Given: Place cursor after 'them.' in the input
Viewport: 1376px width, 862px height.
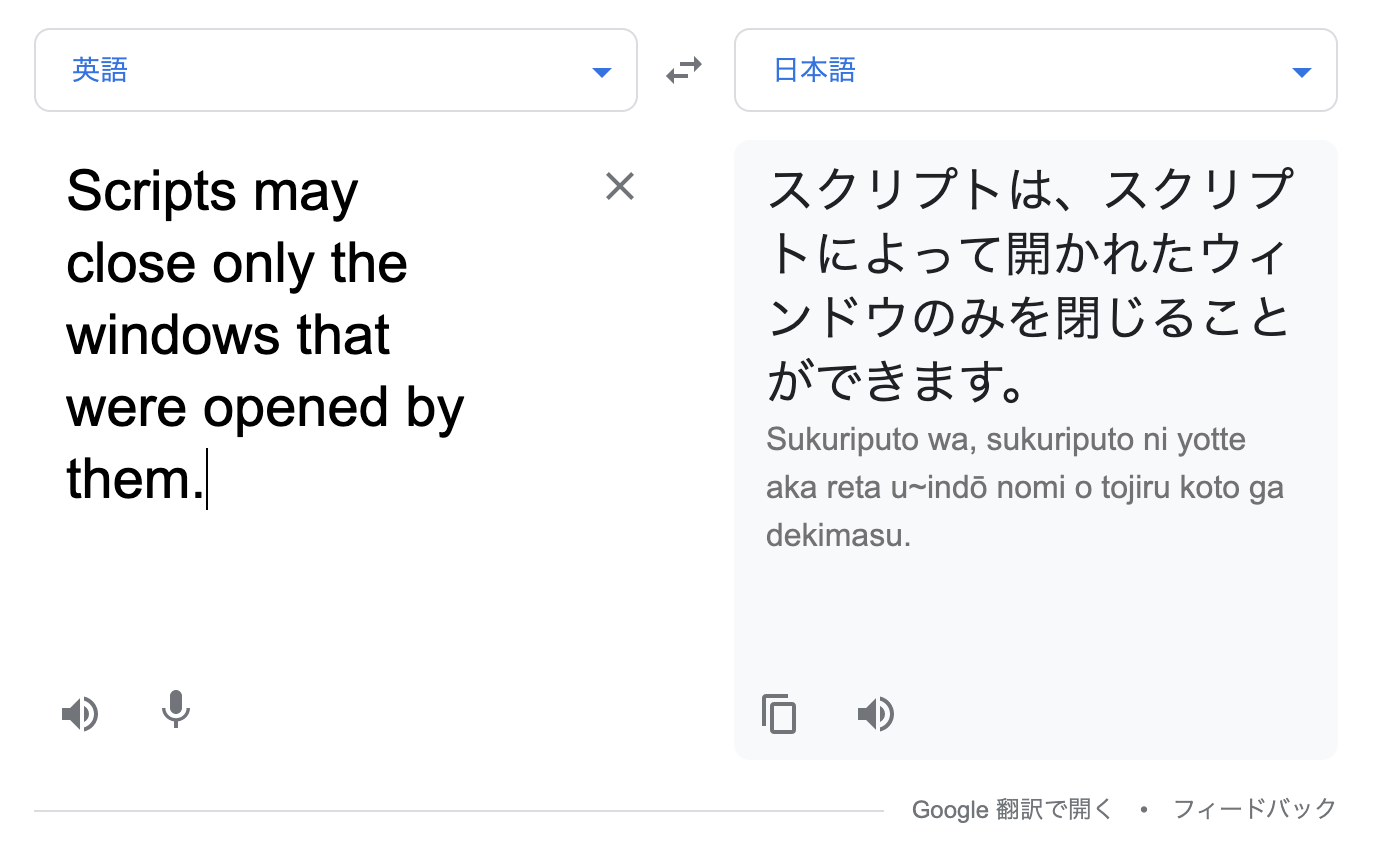Looking at the screenshot, I should [x=207, y=479].
